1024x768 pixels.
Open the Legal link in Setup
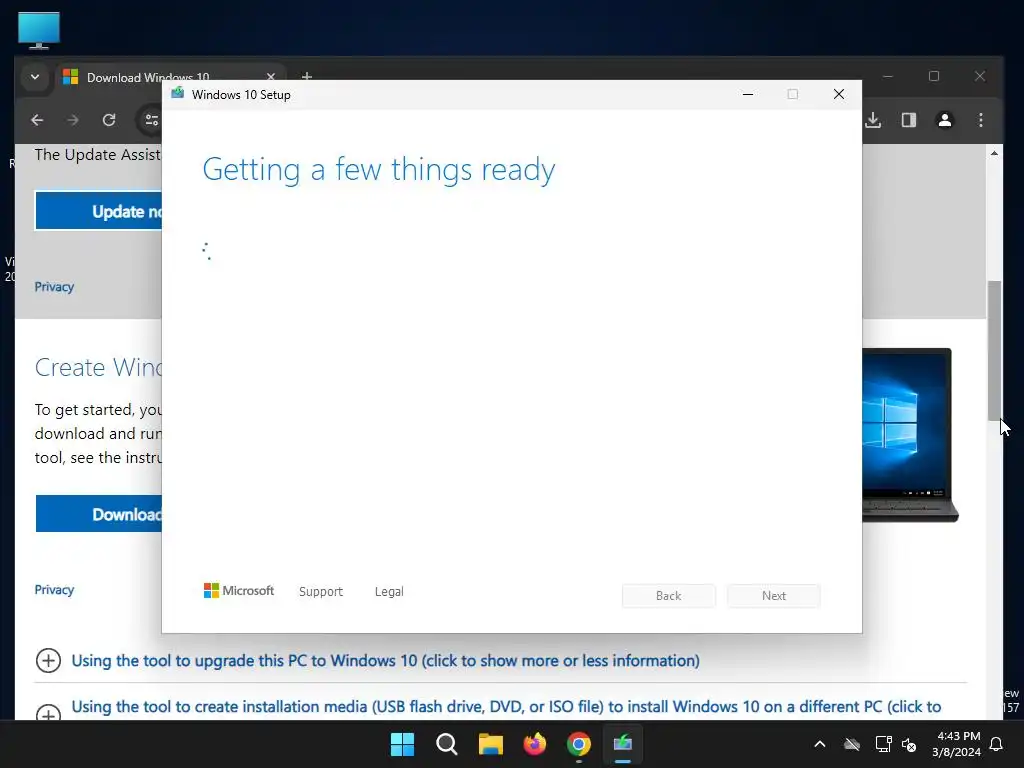click(389, 592)
